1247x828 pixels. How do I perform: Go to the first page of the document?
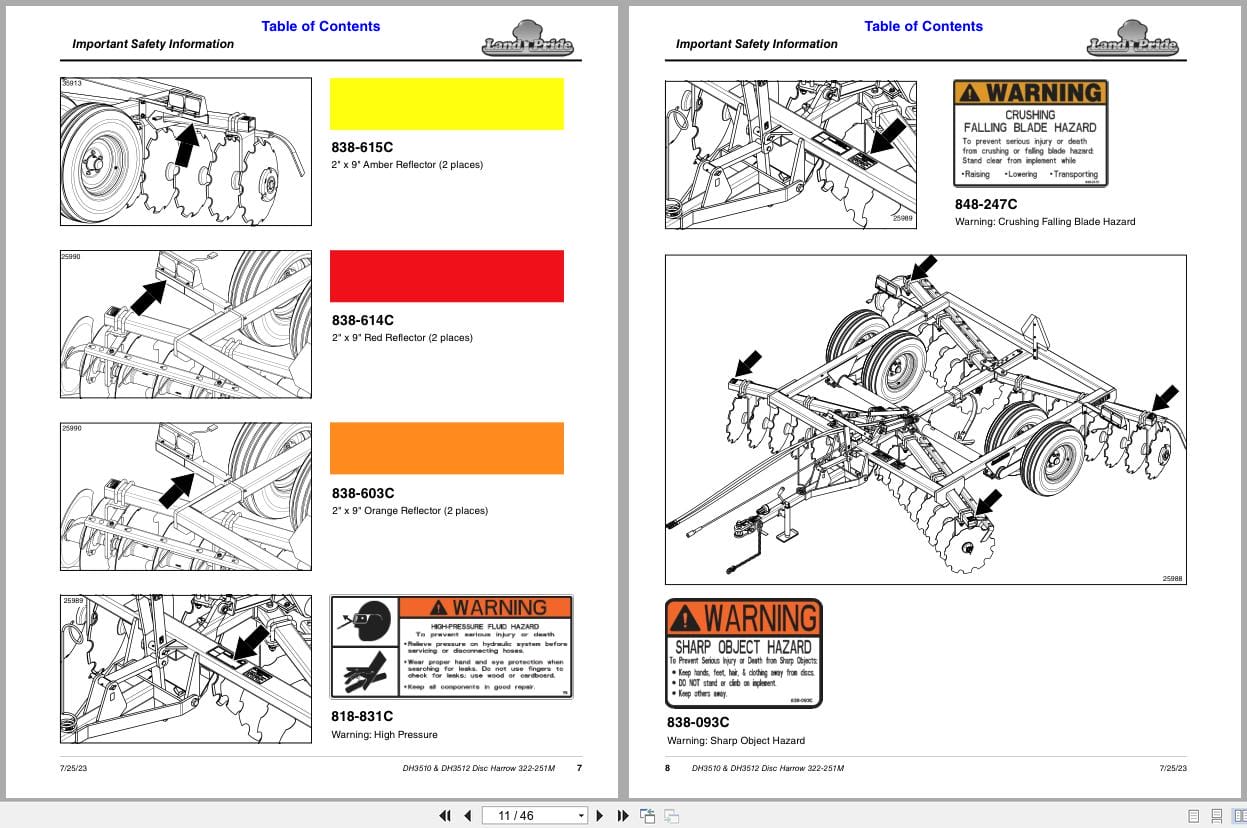click(445, 816)
